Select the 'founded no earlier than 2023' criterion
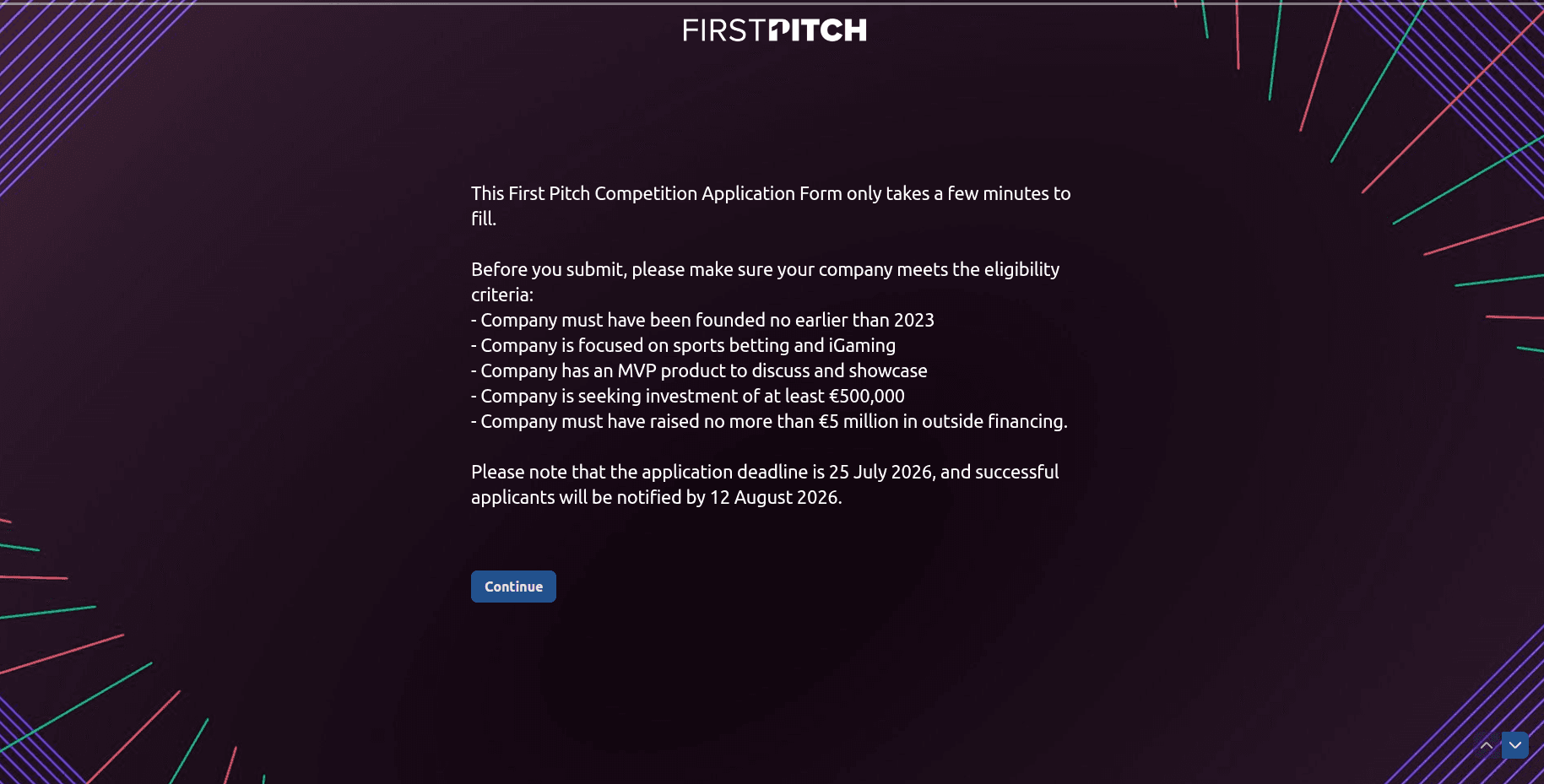The image size is (1544, 784). click(x=702, y=320)
